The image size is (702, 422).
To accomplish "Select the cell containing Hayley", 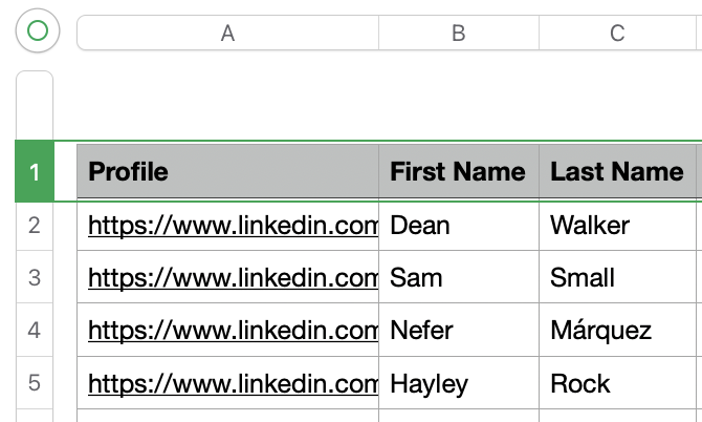I will tap(459, 383).
